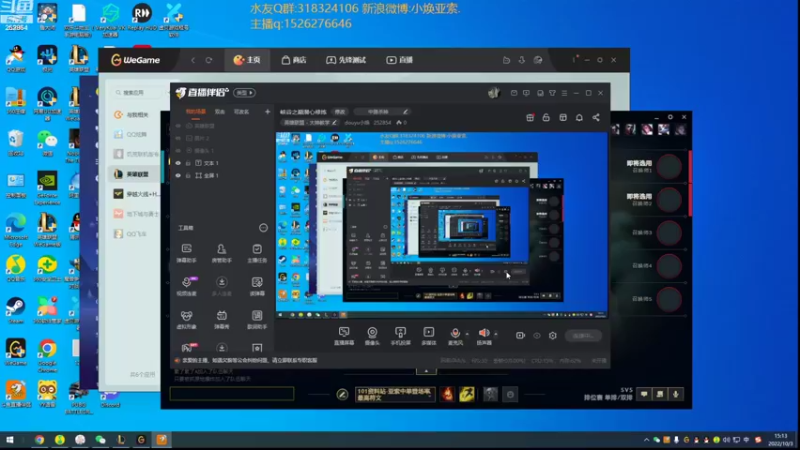Open the 直播 tab in WeGame

[399, 60]
